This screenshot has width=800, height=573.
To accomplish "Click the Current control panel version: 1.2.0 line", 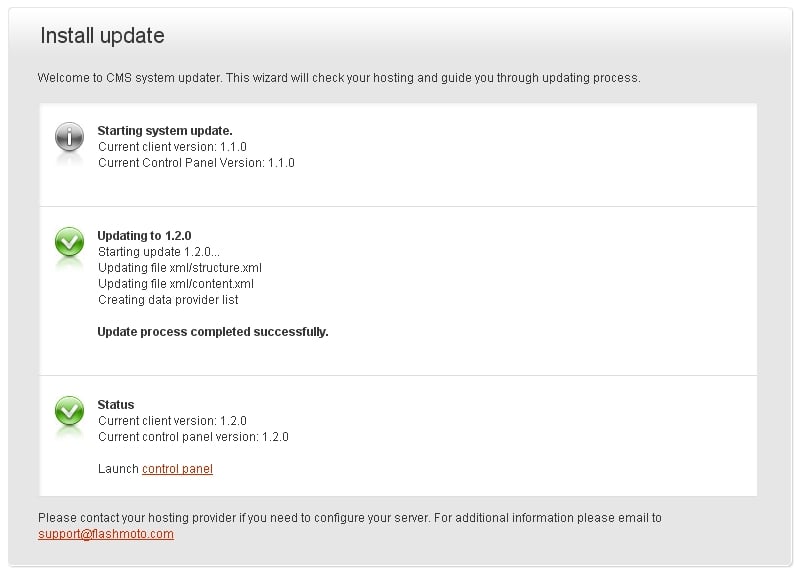I will (193, 437).
